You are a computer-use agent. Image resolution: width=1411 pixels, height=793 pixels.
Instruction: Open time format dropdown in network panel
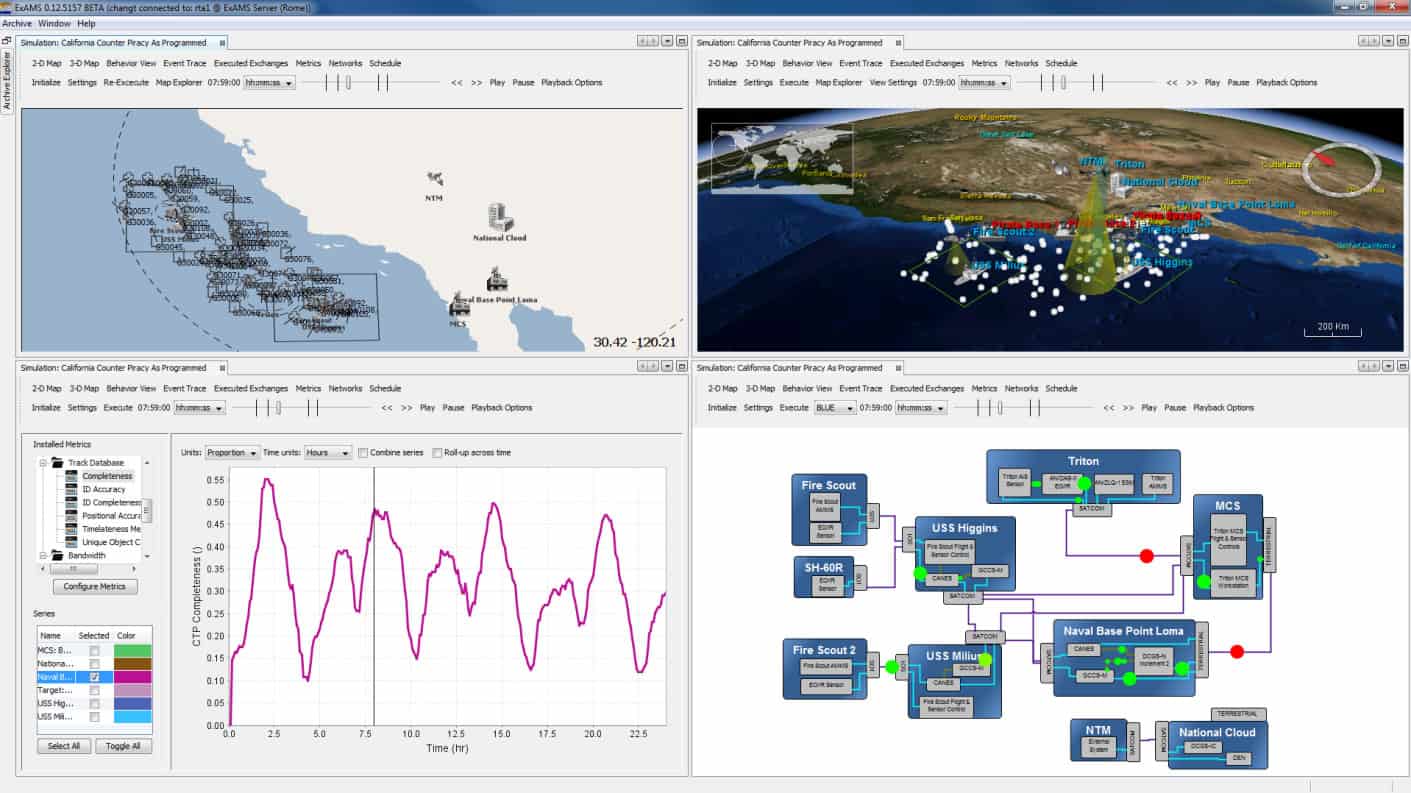920,408
